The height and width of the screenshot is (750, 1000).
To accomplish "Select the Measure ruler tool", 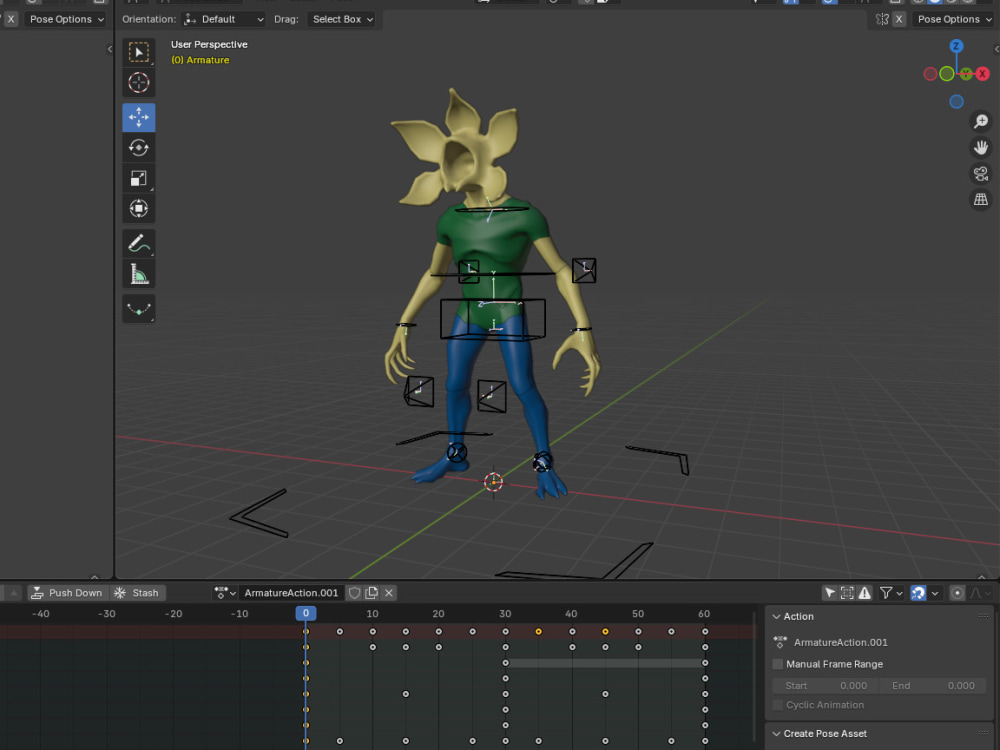I will click(x=138, y=274).
